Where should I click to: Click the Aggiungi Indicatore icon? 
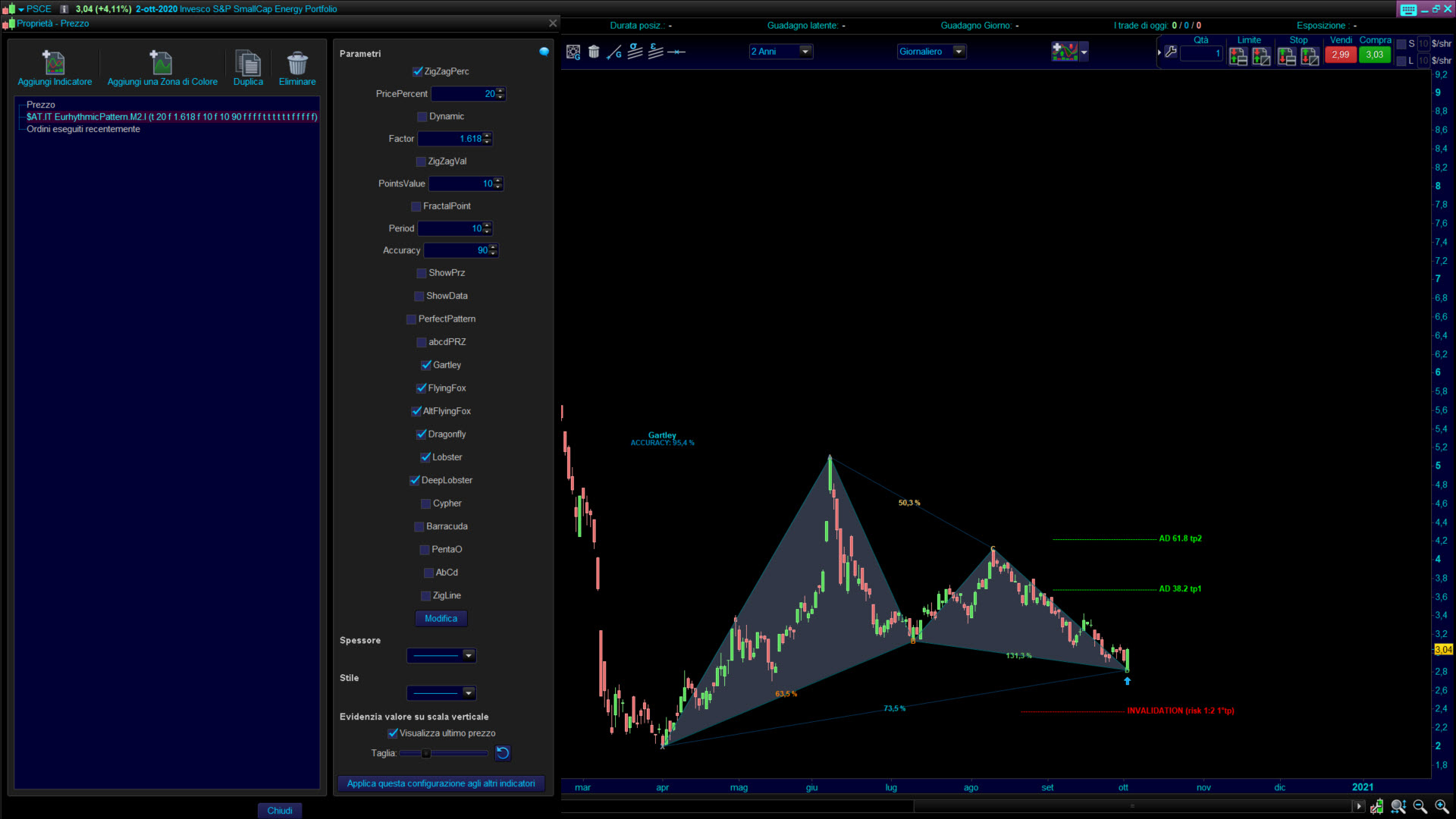[54, 62]
